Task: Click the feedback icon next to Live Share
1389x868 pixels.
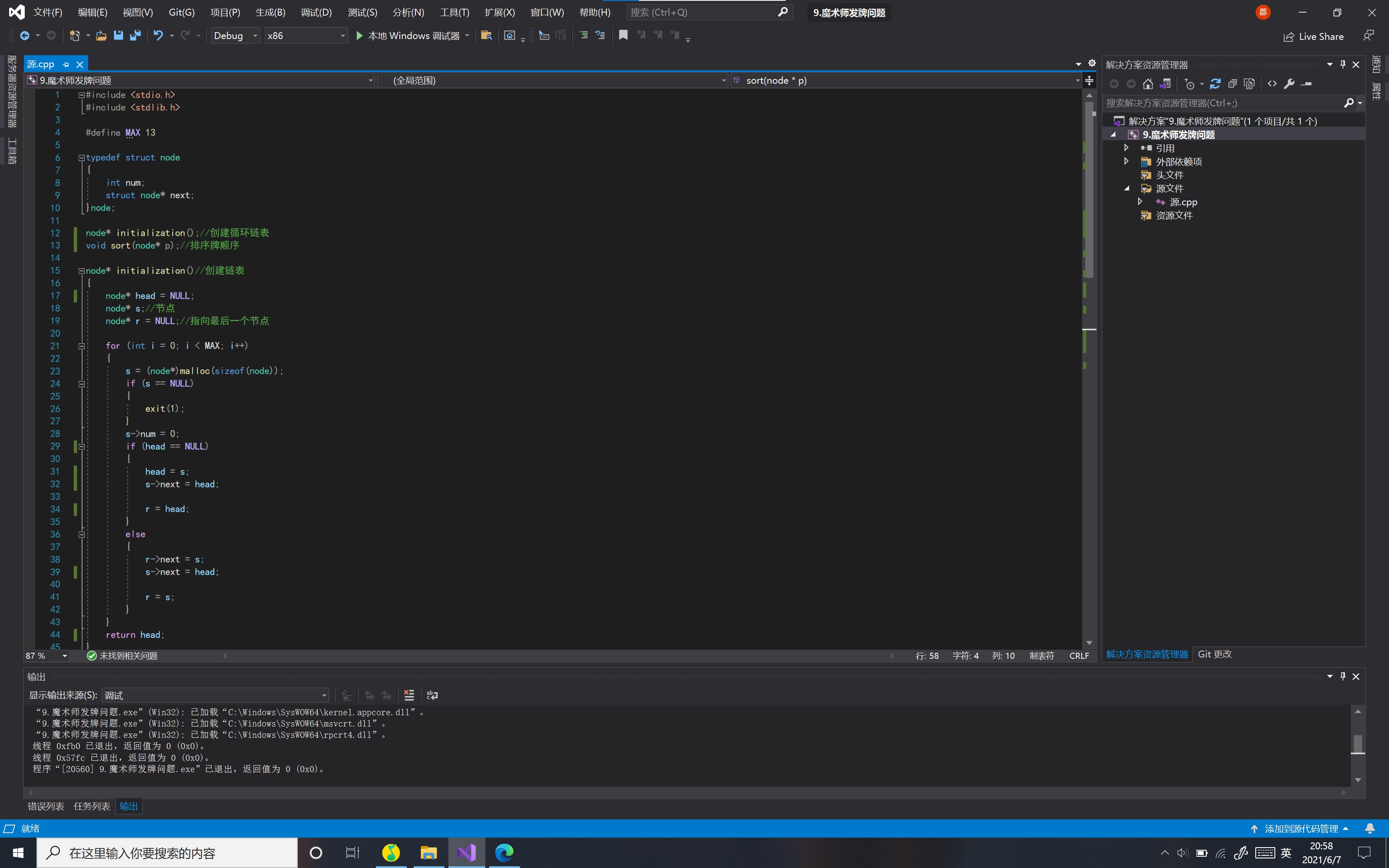Action: click(1368, 36)
